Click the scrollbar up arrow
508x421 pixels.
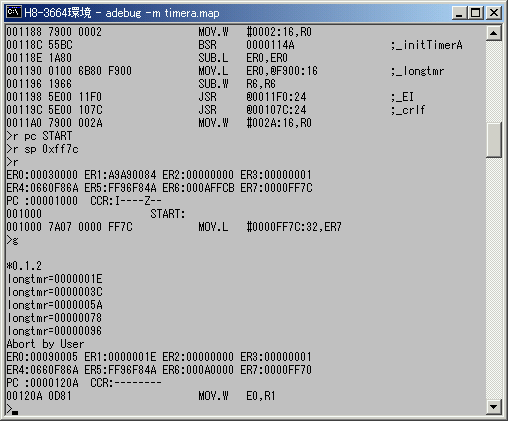(494, 33)
